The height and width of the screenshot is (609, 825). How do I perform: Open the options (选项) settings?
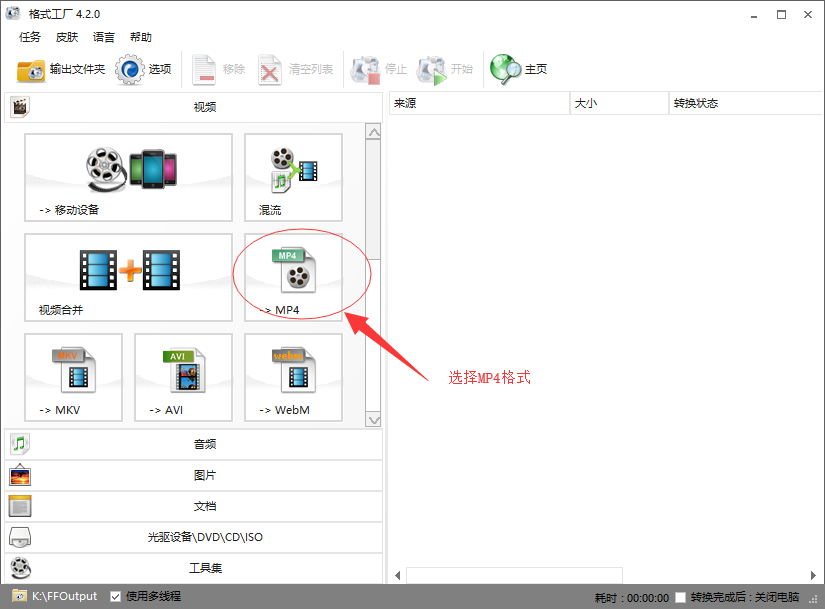click(x=145, y=69)
